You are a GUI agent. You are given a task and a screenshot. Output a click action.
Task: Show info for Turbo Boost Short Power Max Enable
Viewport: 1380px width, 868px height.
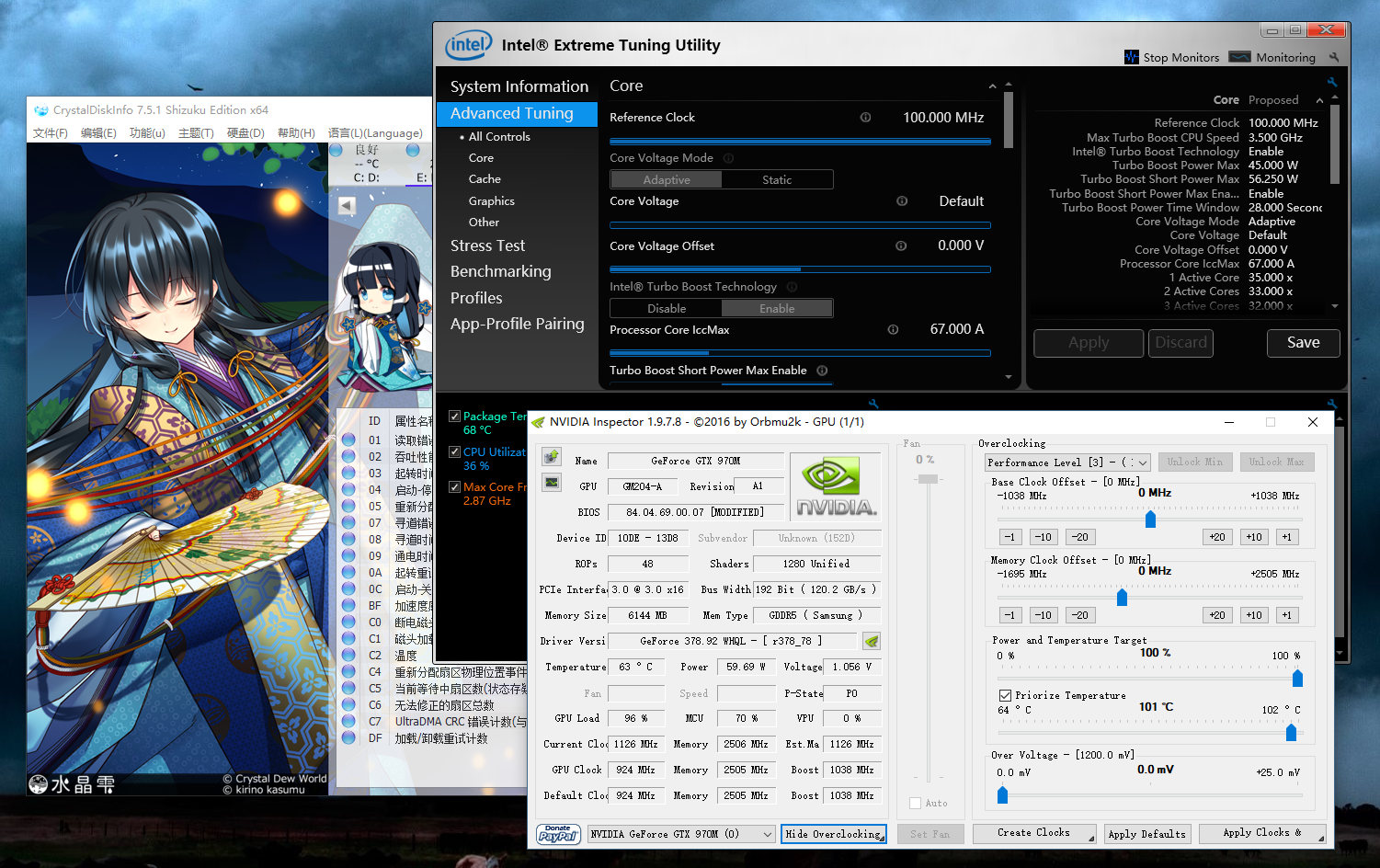[822, 371]
